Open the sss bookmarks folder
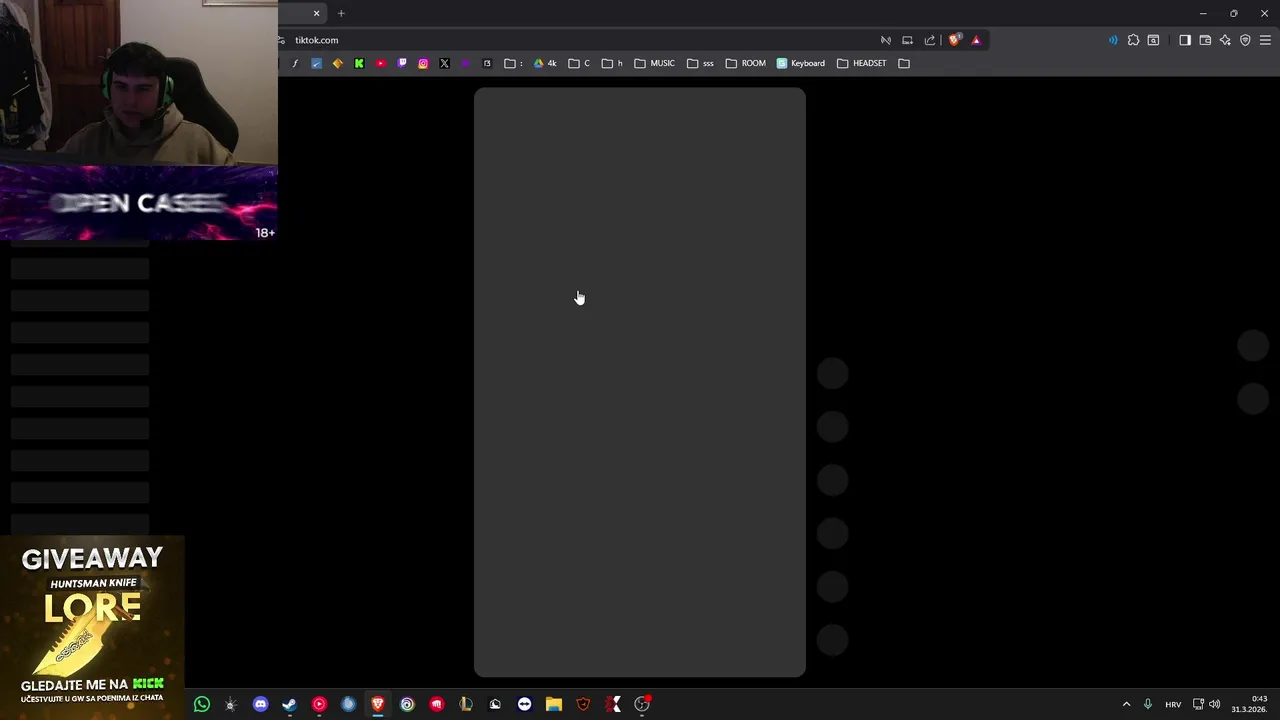This screenshot has height=720, width=1280. pyautogui.click(x=700, y=63)
